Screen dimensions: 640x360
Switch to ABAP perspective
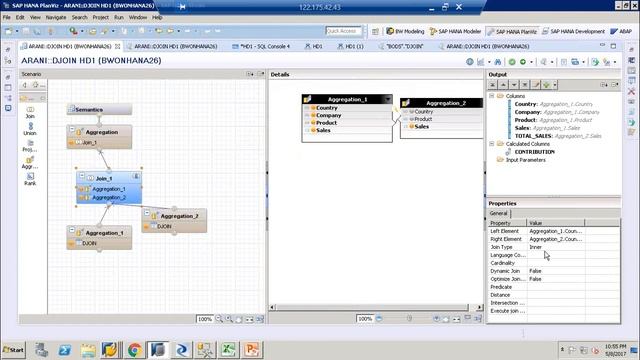pos(621,31)
